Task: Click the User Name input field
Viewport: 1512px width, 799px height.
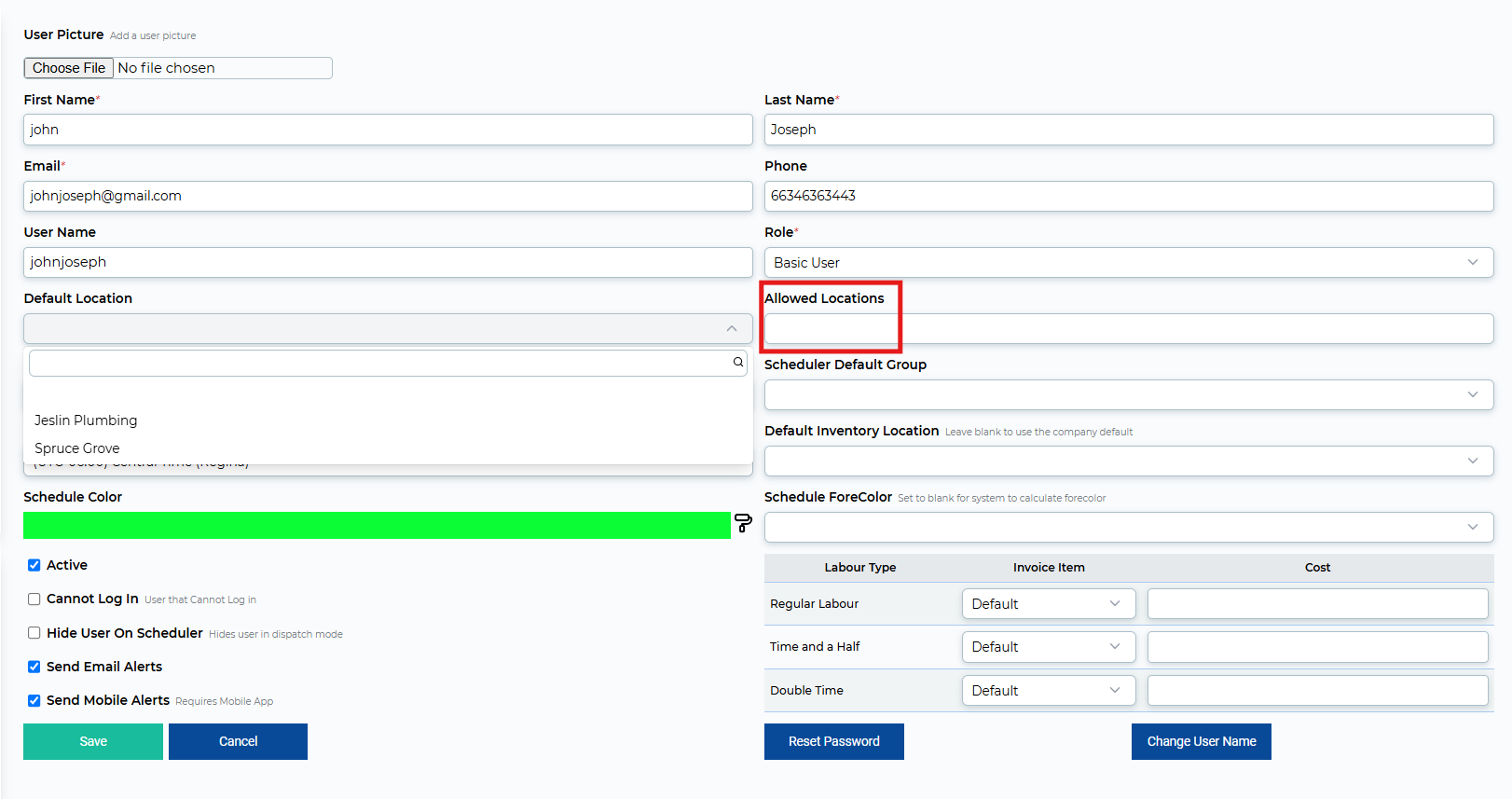Action: coord(388,262)
